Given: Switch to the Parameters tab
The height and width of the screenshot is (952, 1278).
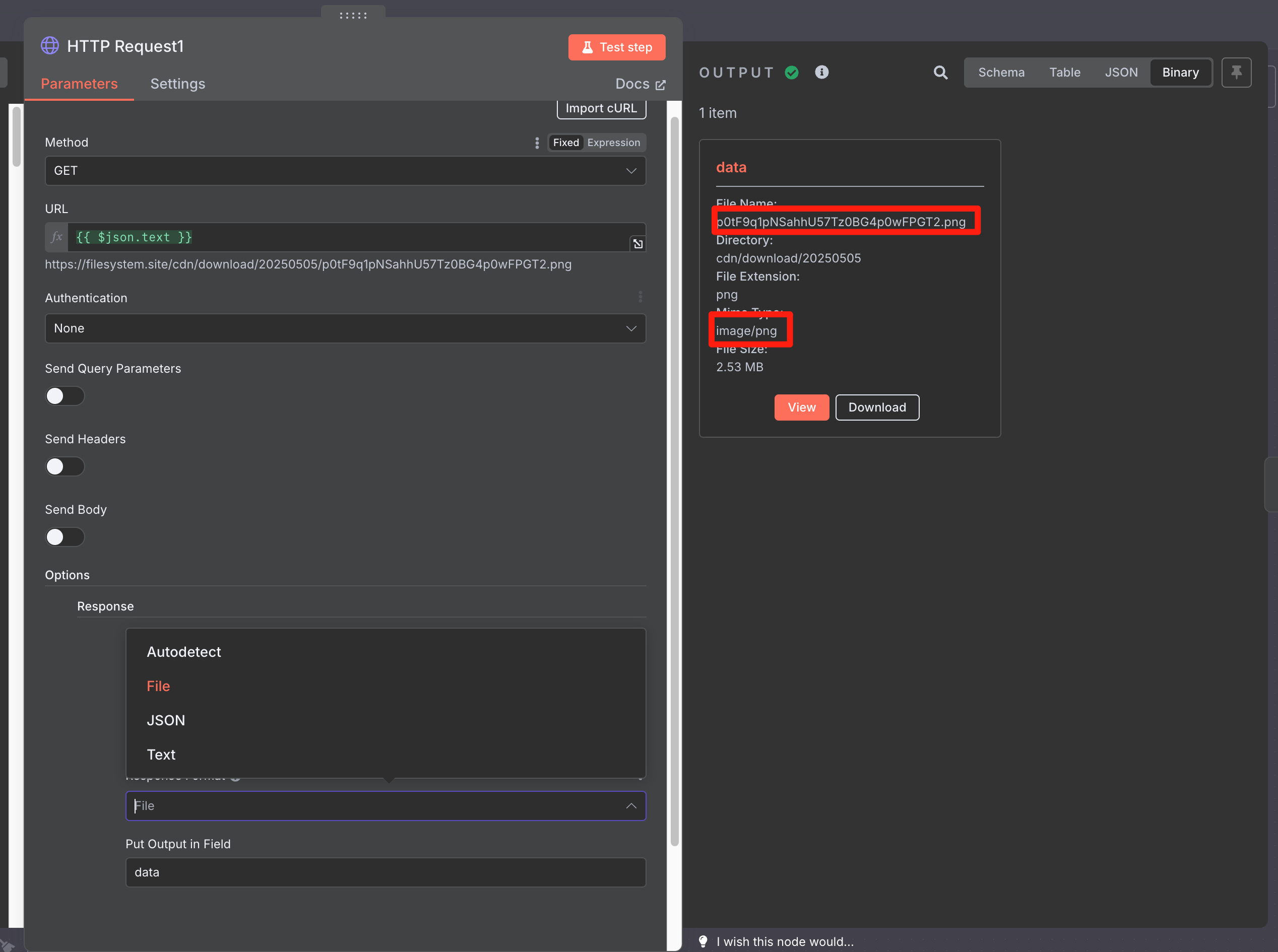Looking at the screenshot, I should [79, 84].
